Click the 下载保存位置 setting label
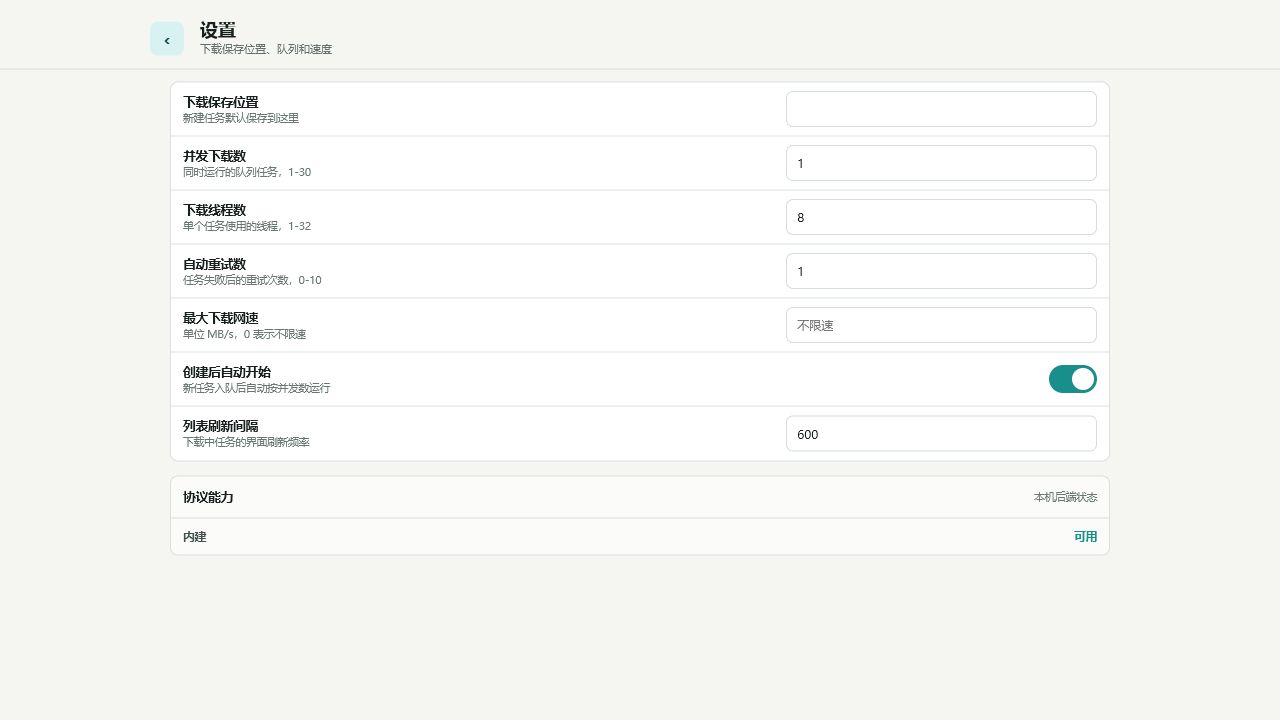Viewport: 1280px width, 720px height. pos(220,102)
